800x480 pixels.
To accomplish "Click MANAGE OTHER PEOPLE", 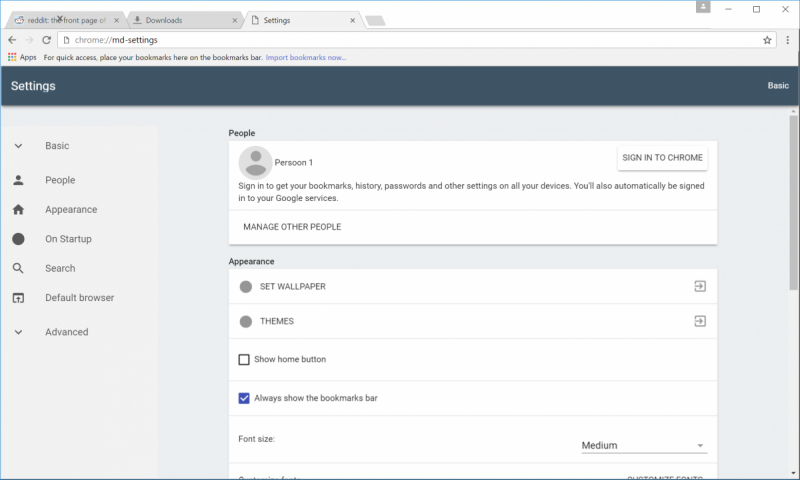I will pos(292,227).
